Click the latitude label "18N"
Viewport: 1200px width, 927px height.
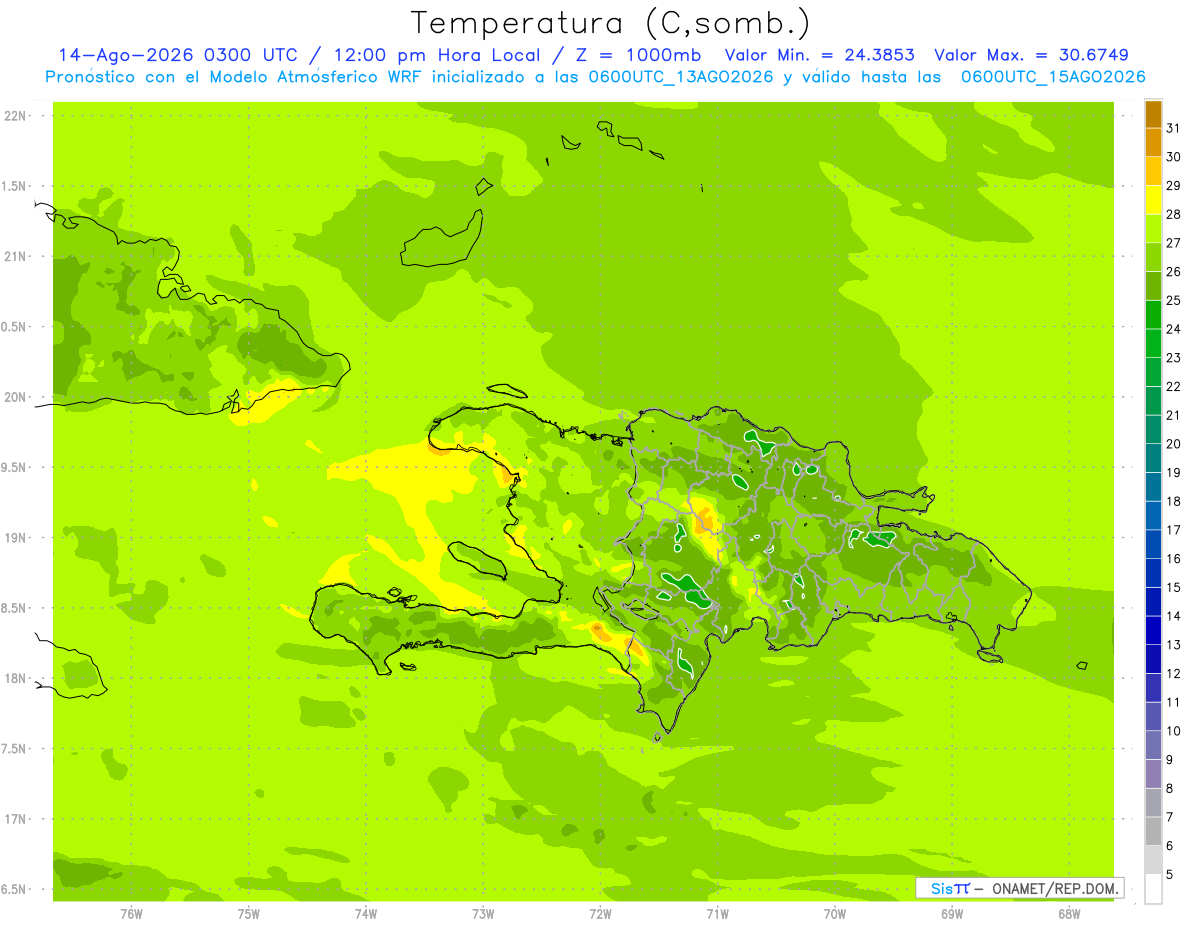click(x=16, y=678)
